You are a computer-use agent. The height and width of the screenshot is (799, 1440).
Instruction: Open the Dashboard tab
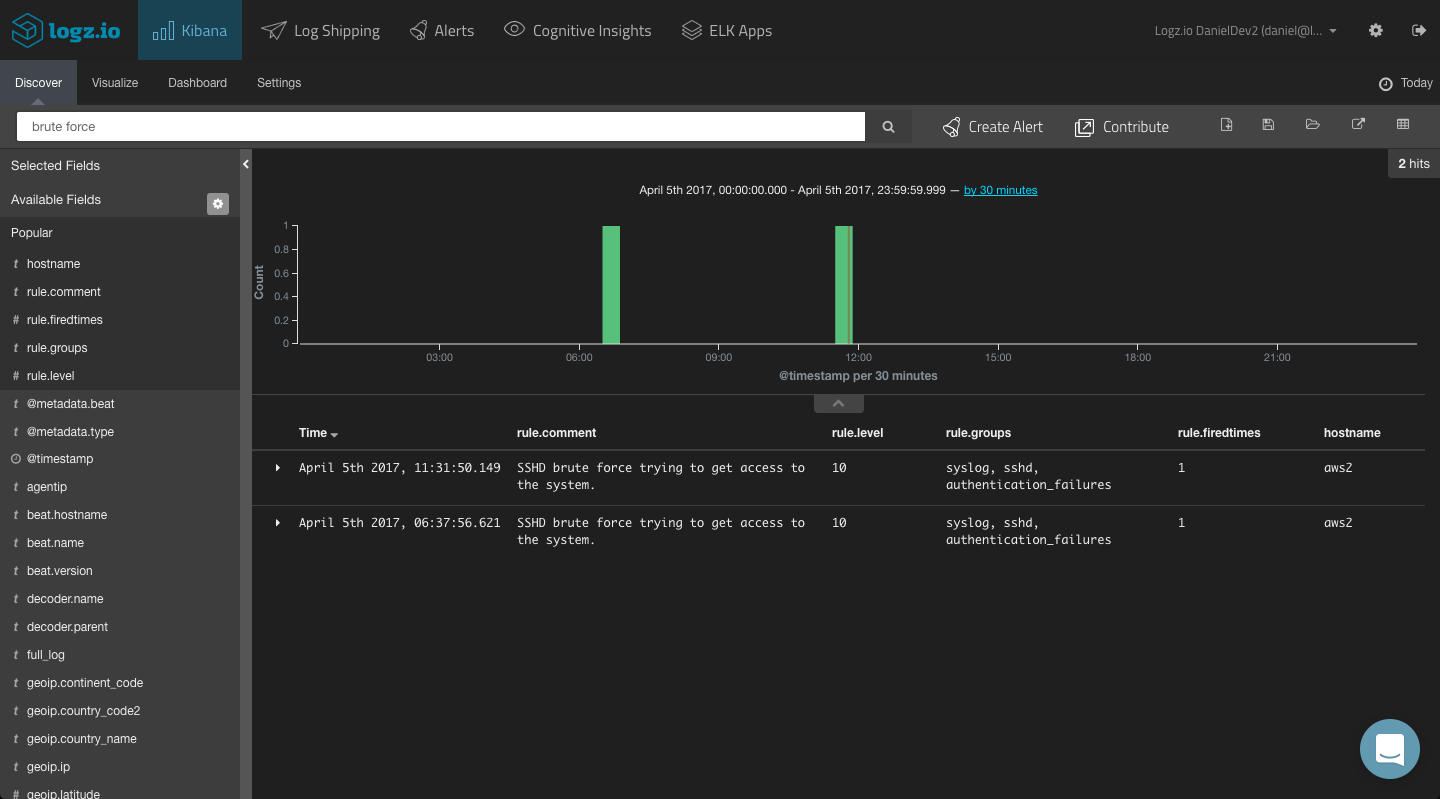tap(198, 83)
